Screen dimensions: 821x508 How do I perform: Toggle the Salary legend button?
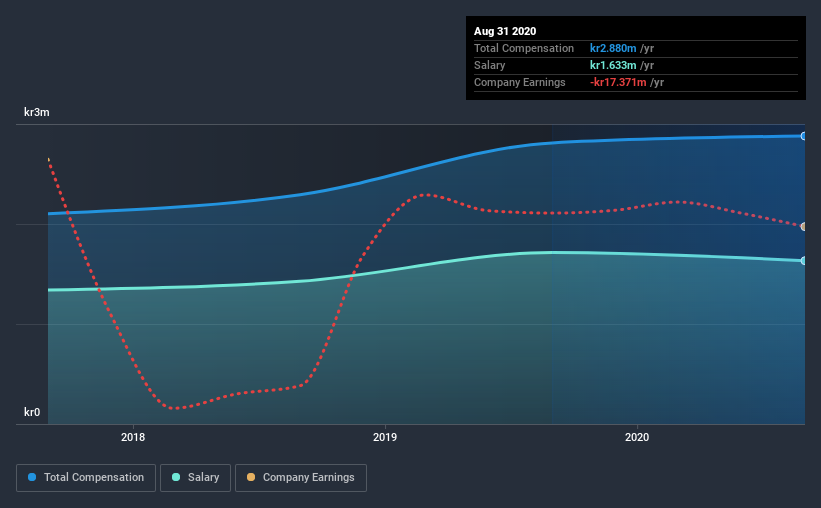[x=195, y=478]
